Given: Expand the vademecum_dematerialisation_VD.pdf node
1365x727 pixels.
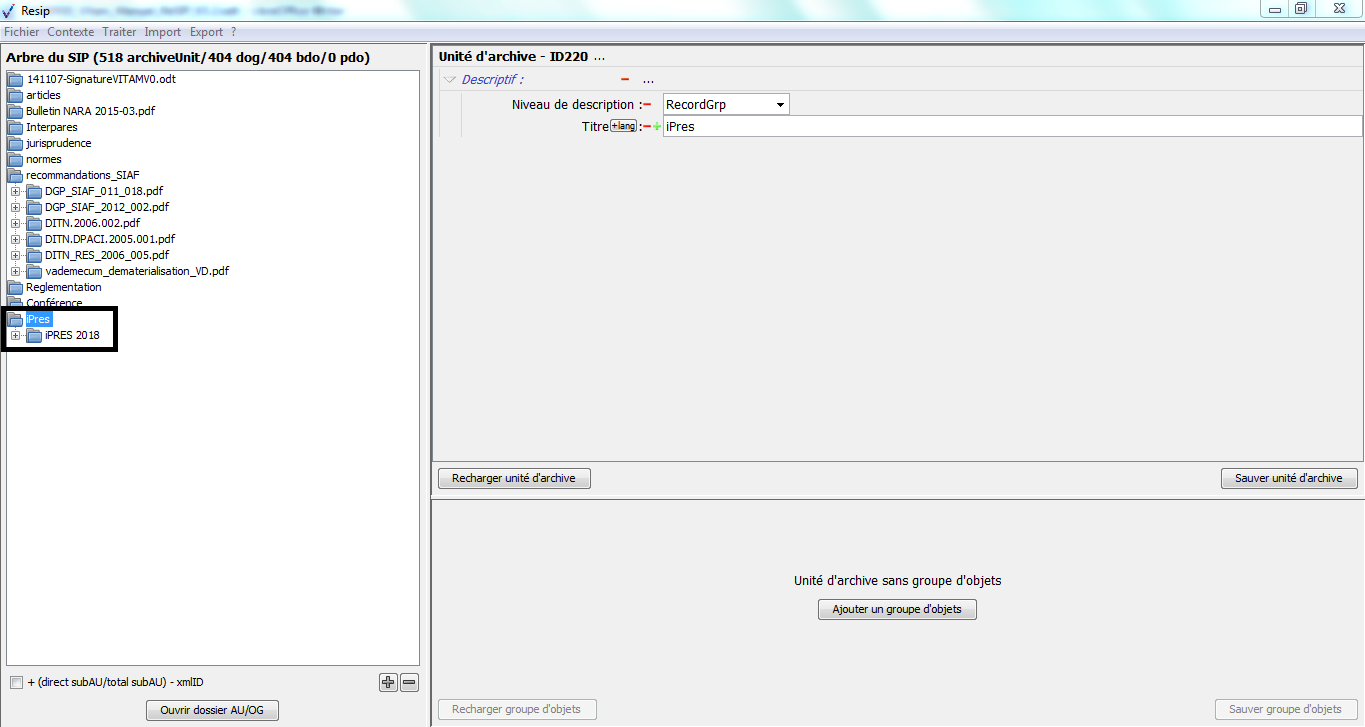Looking at the screenshot, I should point(16,271).
